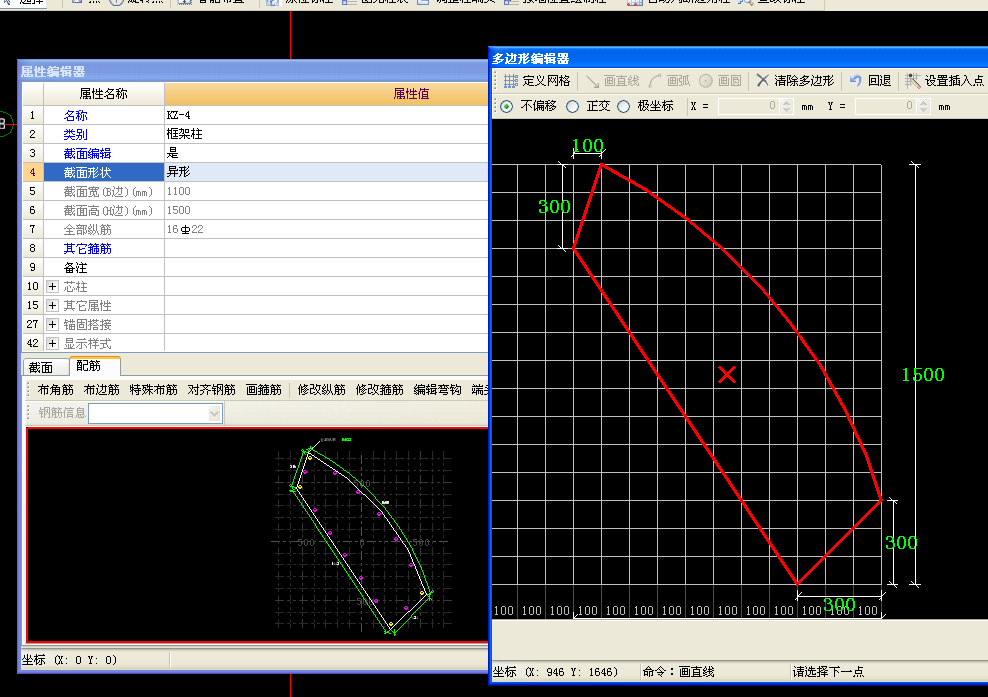Click the 回退 undo button
The width and height of the screenshot is (988, 697).
click(x=870, y=81)
